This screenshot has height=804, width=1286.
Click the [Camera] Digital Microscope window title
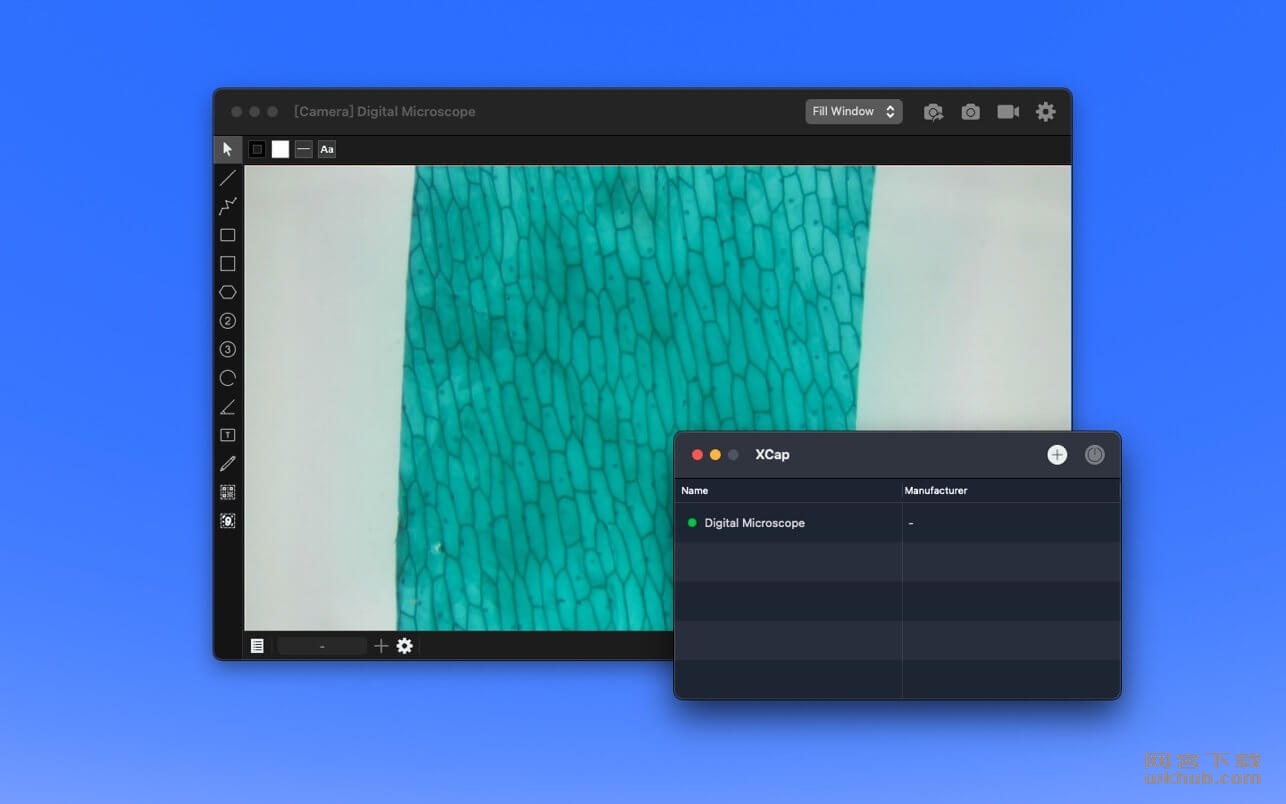(385, 112)
